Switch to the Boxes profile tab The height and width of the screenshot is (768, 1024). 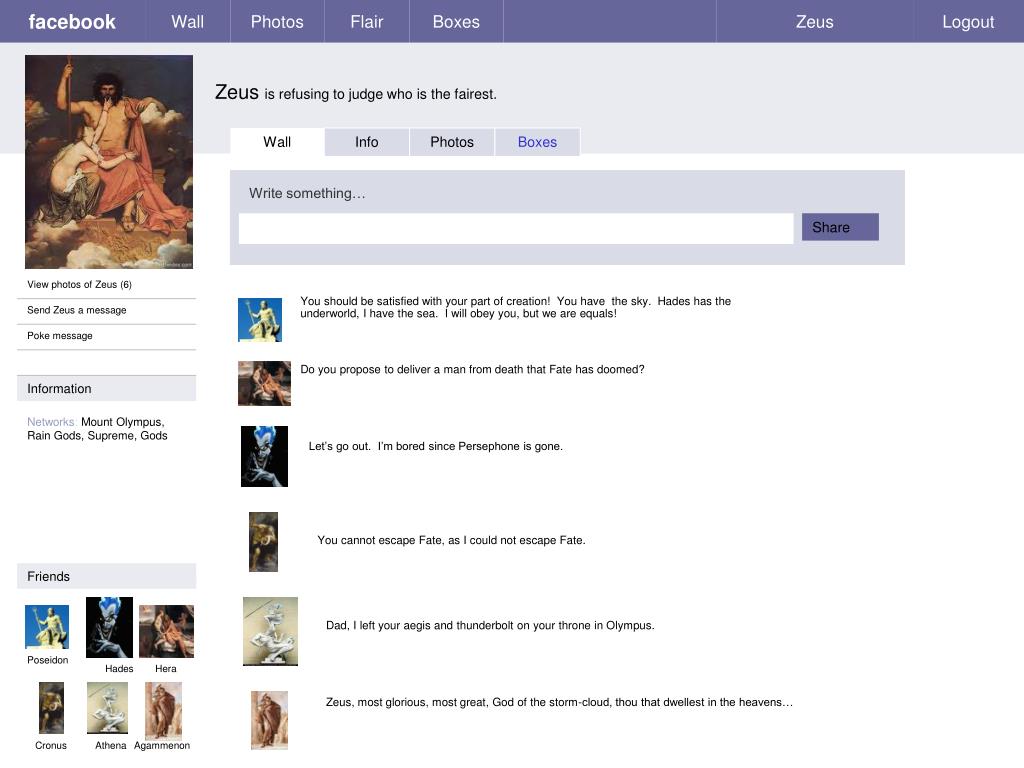(x=537, y=142)
